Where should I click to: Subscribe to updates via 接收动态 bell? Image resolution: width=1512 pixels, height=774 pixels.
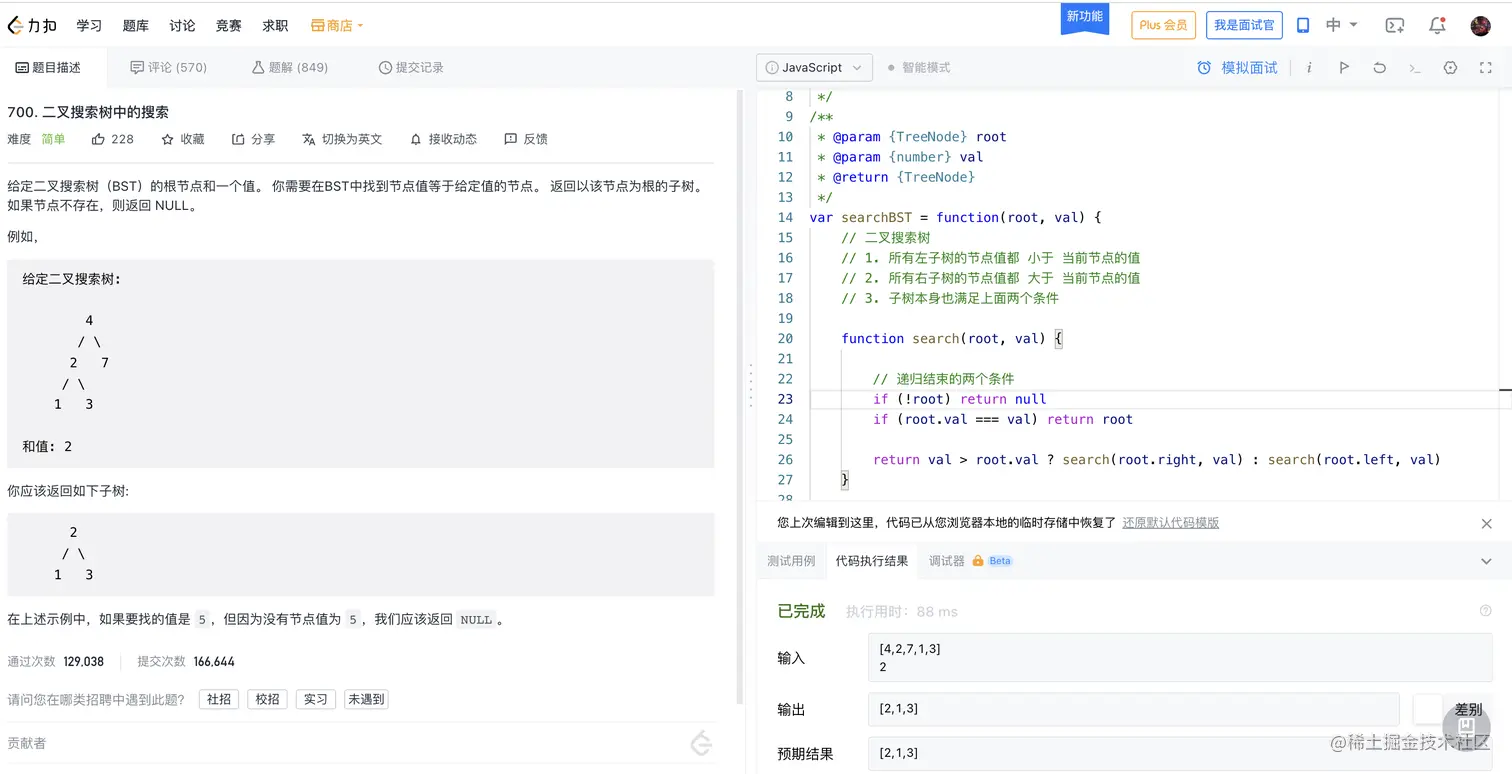pyautogui.click(x=443, y=139)
